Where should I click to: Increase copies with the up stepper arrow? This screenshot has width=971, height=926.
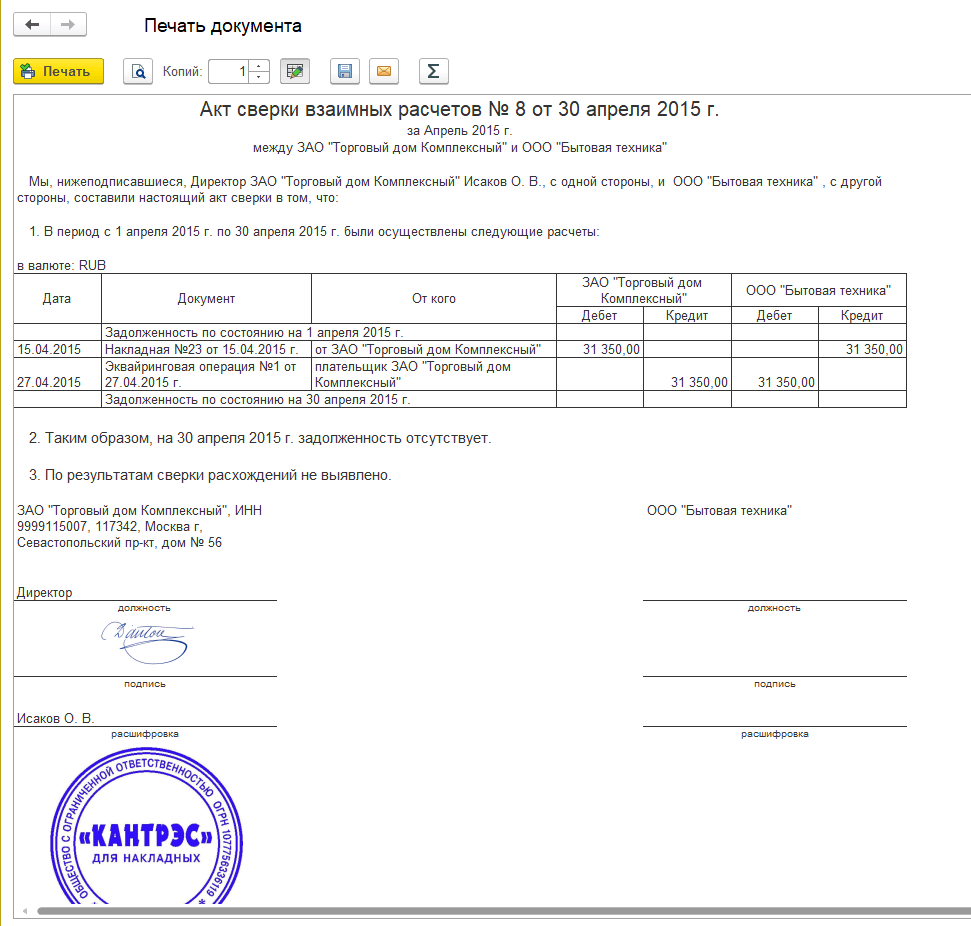(x=259, y=66)
